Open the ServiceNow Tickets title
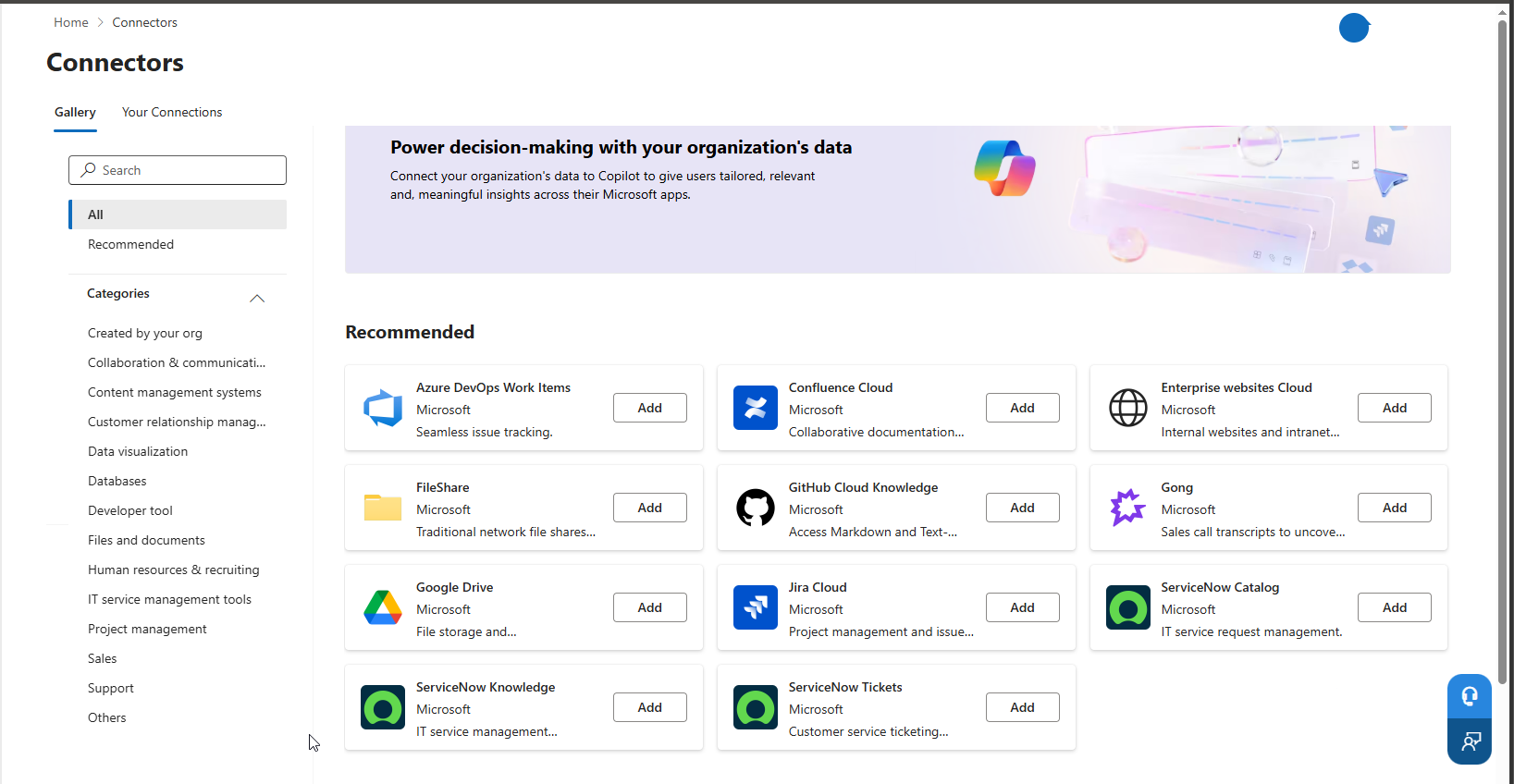This screenshot has width=1514, height=784. [845, 687]
